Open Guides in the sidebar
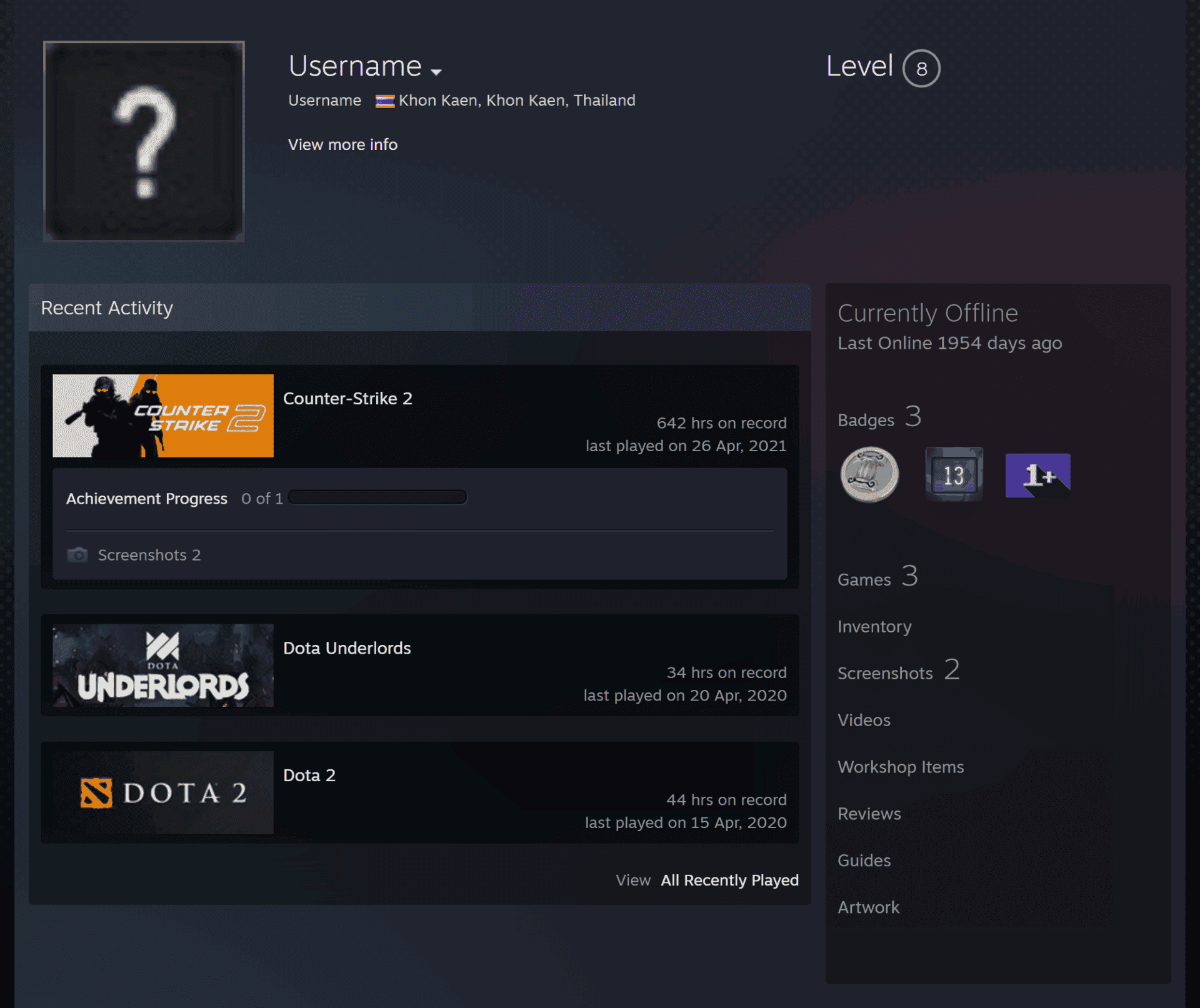1200x1008 pixels. coord(864,861)
